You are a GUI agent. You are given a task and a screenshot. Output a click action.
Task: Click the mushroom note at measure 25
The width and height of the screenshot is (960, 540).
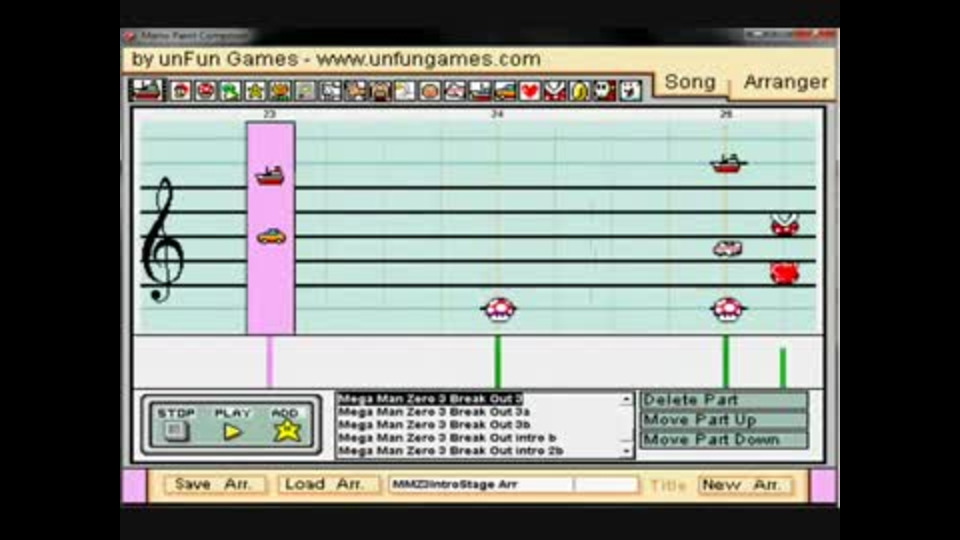point(728,309)
